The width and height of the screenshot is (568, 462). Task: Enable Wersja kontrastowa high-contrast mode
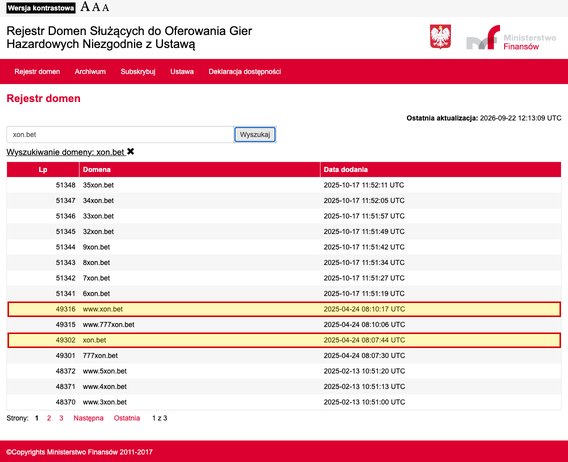pos(41,8)
